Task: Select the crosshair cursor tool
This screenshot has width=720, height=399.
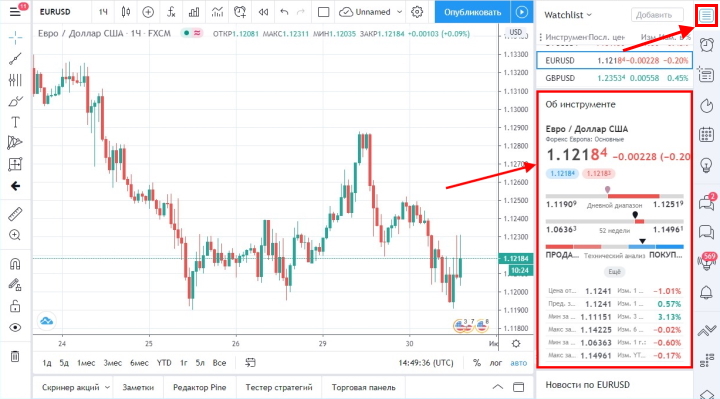Action: 15,38
